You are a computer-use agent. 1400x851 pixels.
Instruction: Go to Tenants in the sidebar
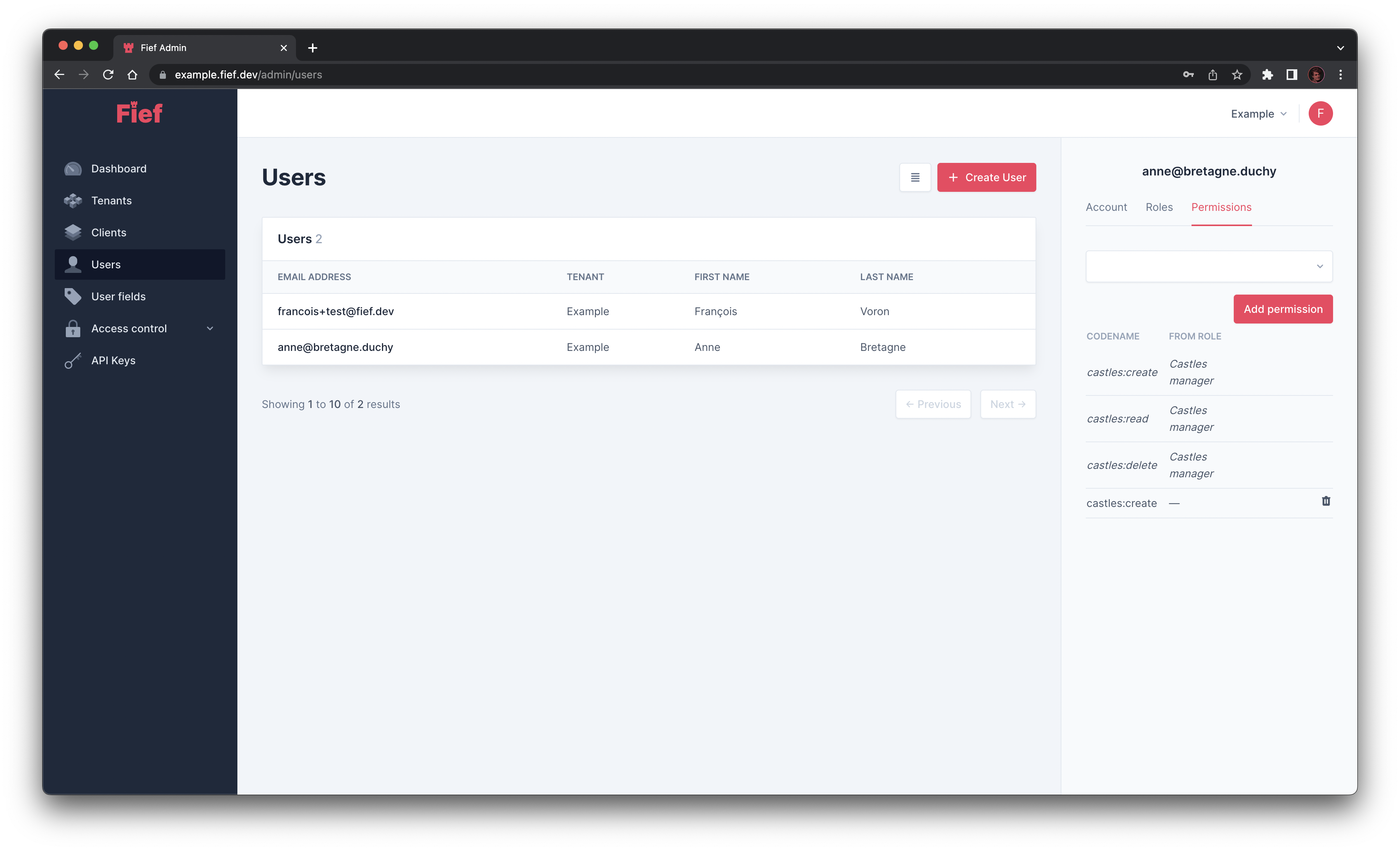(x=140, y=201)
